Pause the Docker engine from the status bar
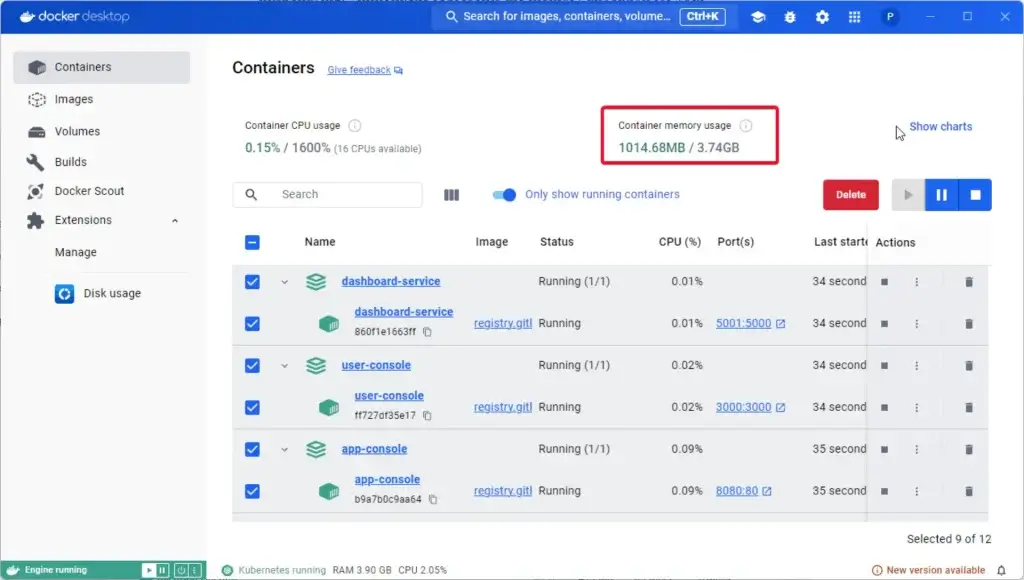This screenshot has height=580, width=1024. (x=162, y=570)
